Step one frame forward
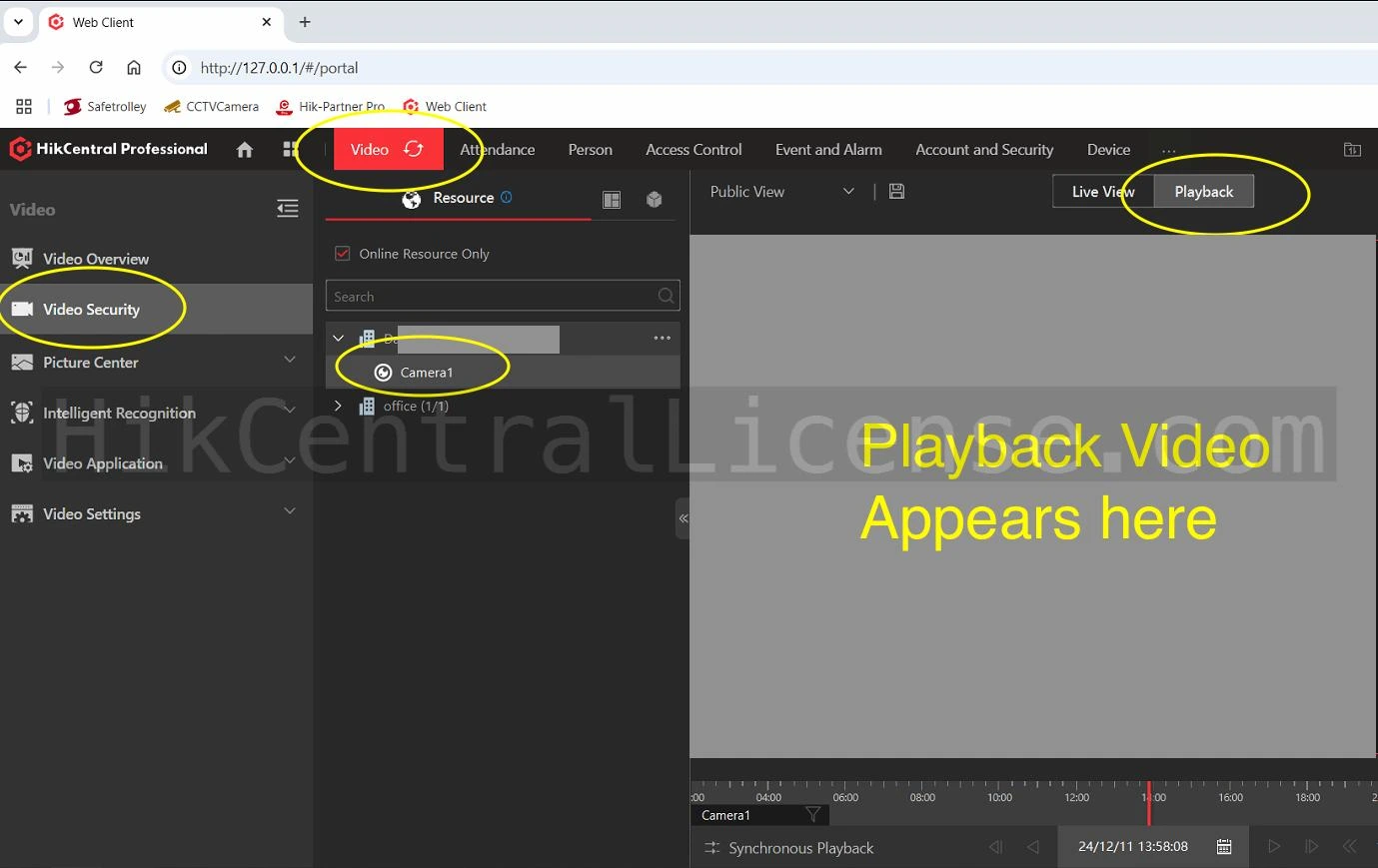The height and width of the screenshot is (868, 1378). coord(1312,847)
